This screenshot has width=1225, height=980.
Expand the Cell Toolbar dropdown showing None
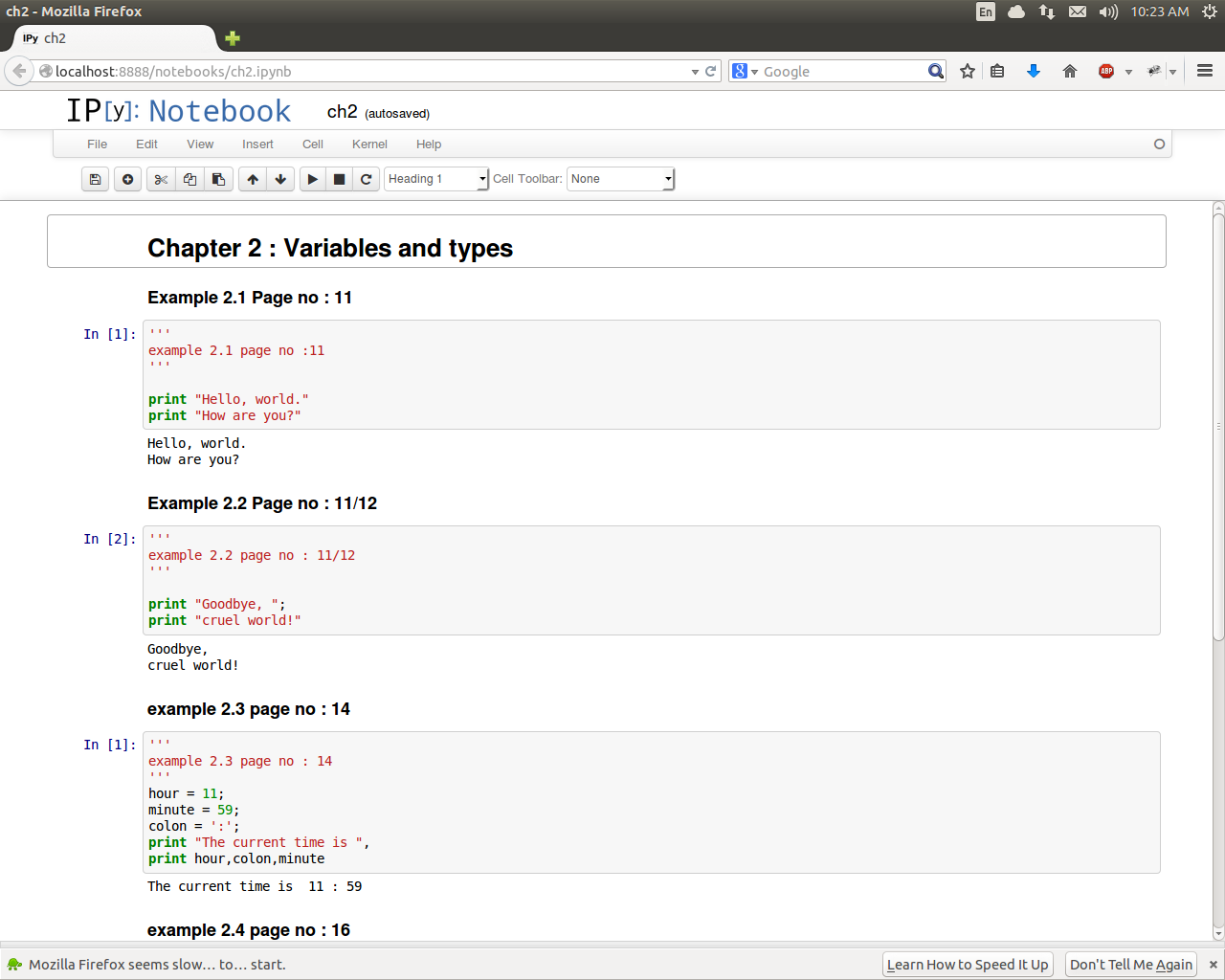[621, 179]
